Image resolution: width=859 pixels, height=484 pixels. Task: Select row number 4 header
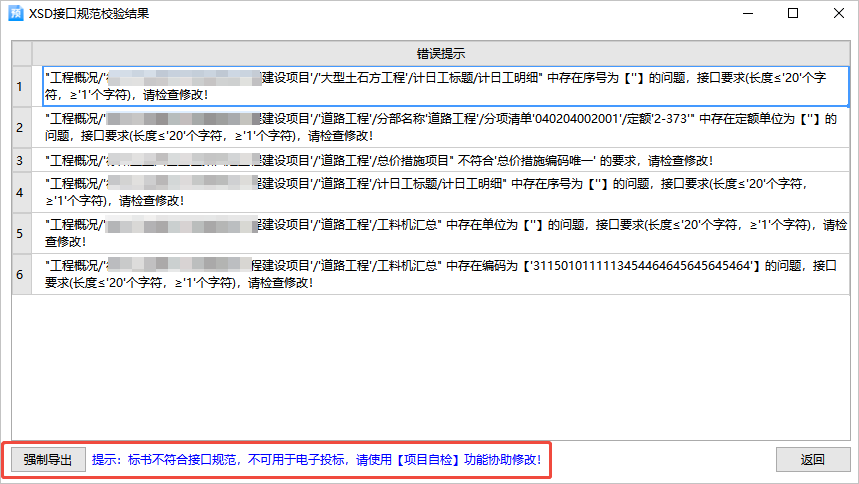[x=21, y=192]
